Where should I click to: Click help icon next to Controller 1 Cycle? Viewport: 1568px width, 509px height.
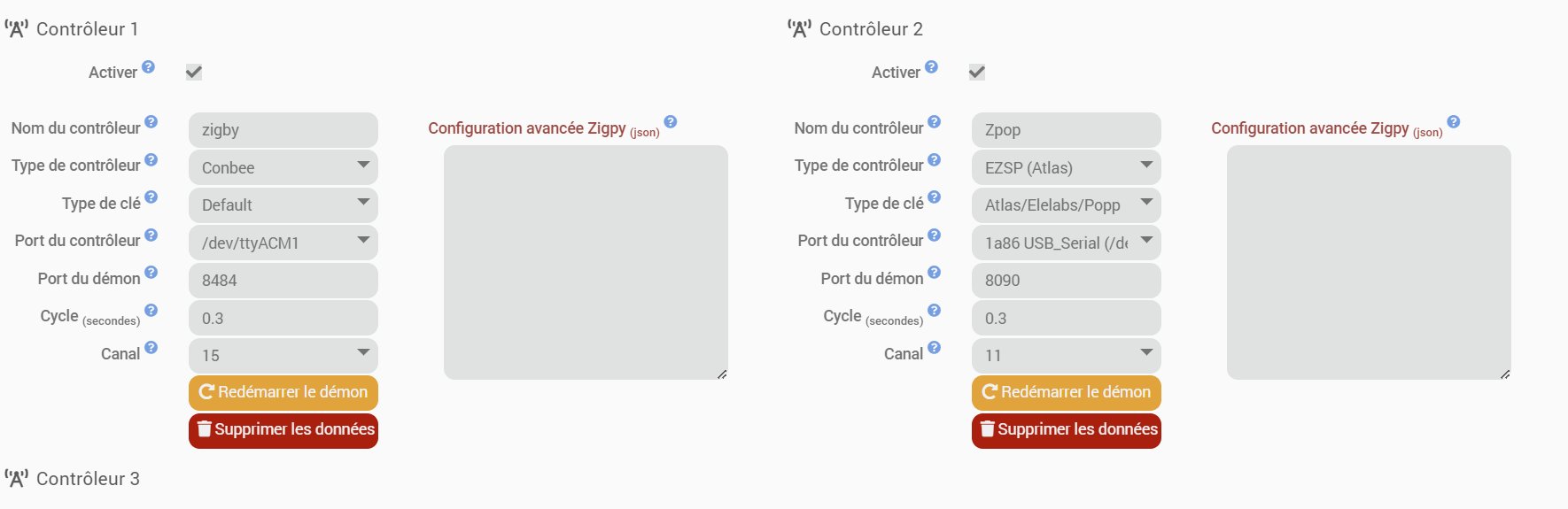coord(151,311)
